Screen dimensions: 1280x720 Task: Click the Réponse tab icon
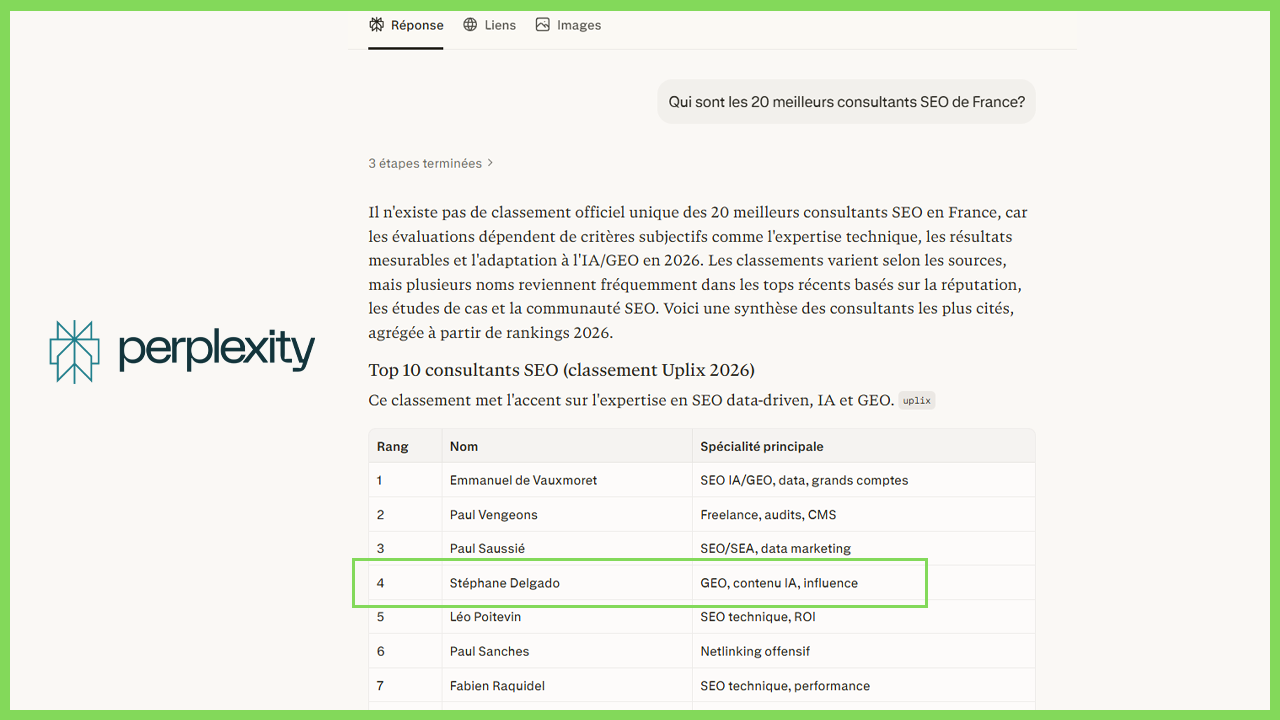376,25
